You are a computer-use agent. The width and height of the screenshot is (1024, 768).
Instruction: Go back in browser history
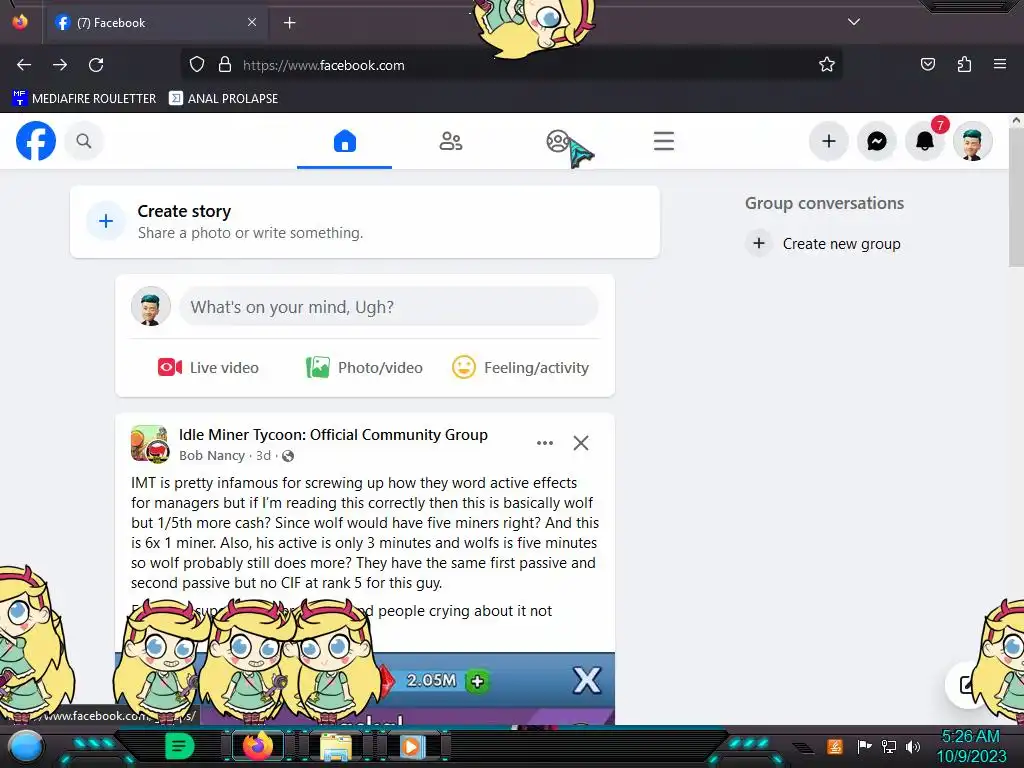pyautogui.click(x=24, y=65)
